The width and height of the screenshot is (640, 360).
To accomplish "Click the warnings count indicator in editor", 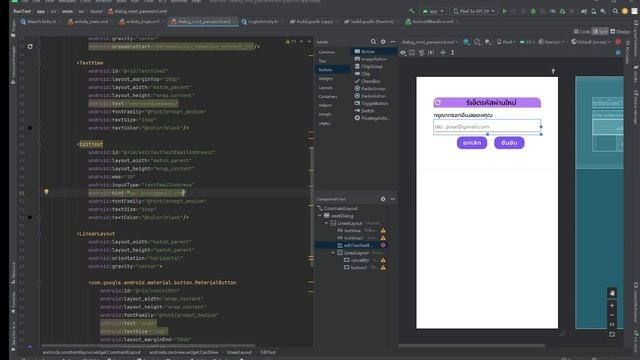I will point(291,42).
